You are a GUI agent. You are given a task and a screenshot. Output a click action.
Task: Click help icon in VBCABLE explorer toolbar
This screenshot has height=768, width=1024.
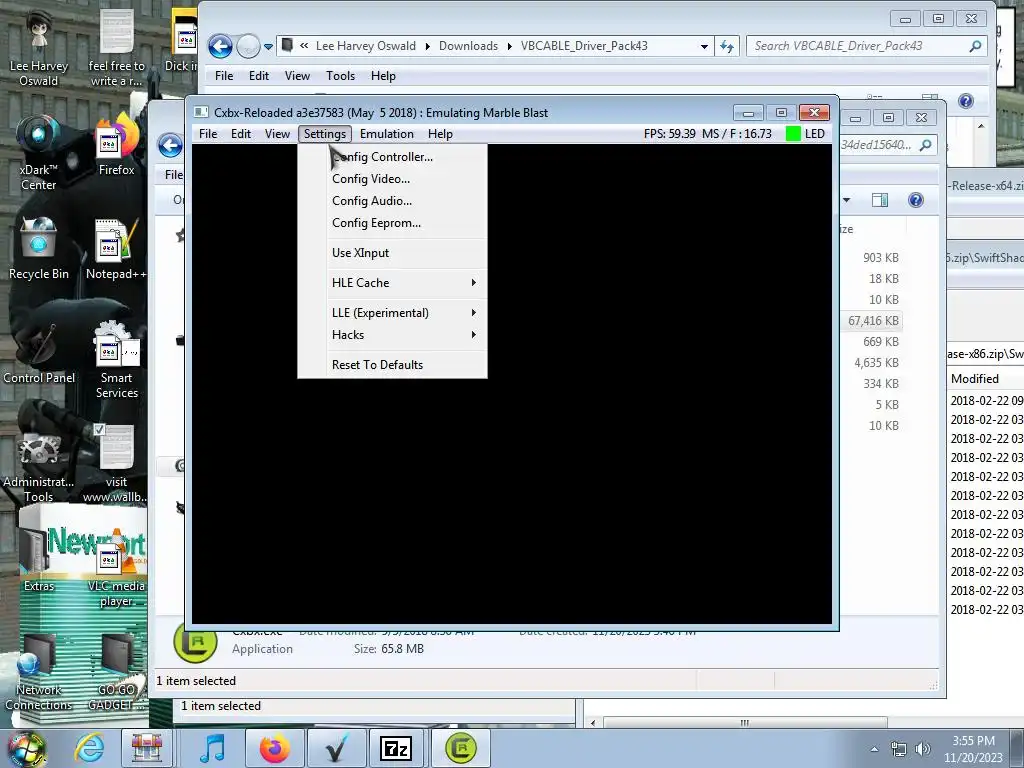coord(966,101)
